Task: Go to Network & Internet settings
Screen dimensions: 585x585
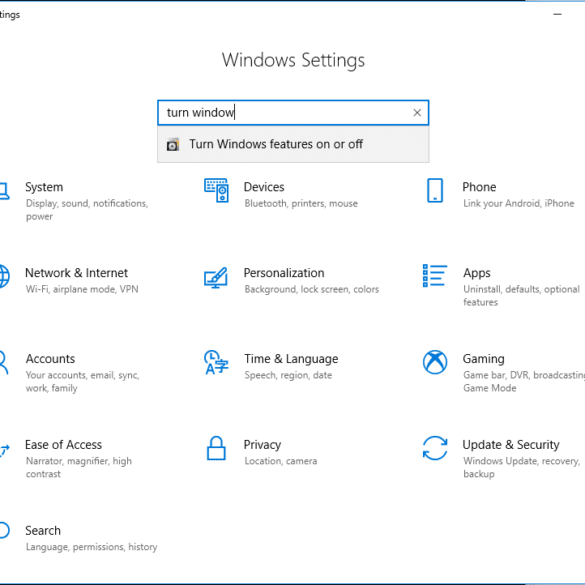Action: (x=76, y=273)
